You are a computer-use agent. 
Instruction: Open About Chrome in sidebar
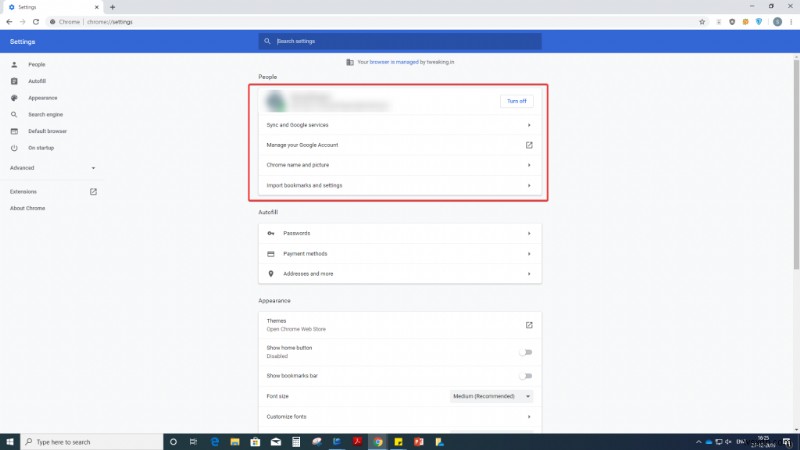(28, 208)
